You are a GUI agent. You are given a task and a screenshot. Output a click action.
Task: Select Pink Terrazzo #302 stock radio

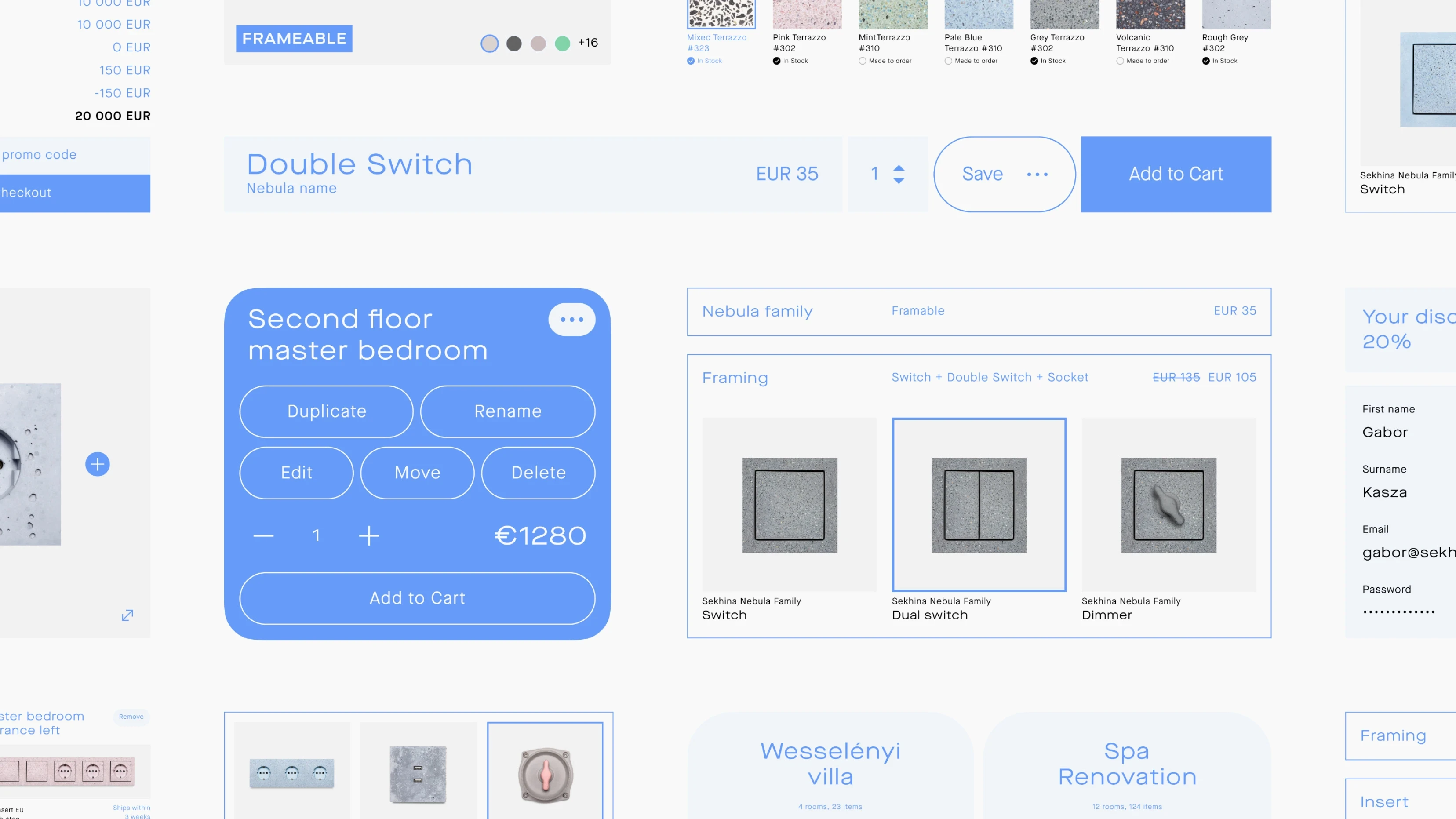(x=777, y=61)
